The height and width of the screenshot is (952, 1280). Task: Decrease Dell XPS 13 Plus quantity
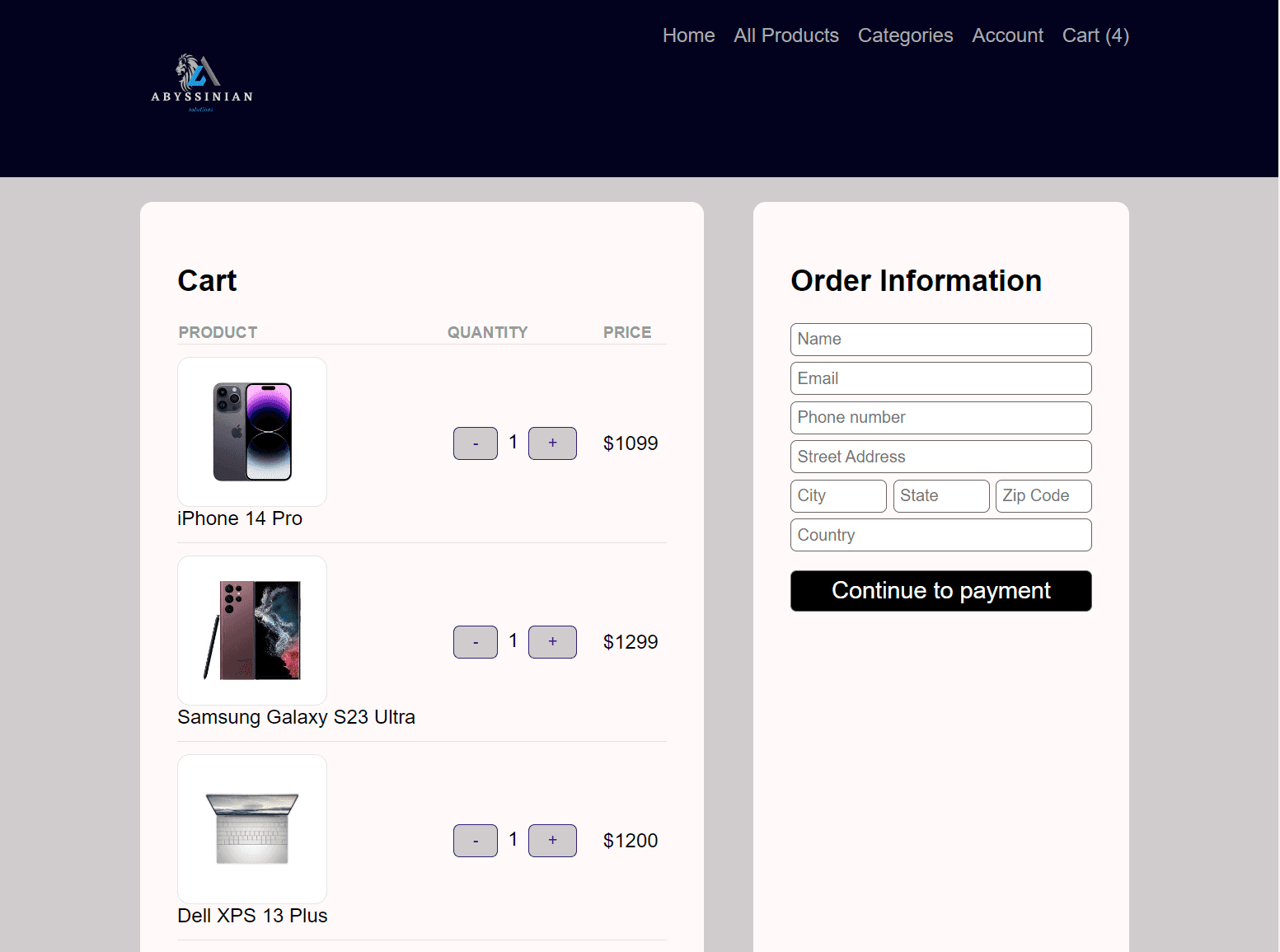click(475, 841)
